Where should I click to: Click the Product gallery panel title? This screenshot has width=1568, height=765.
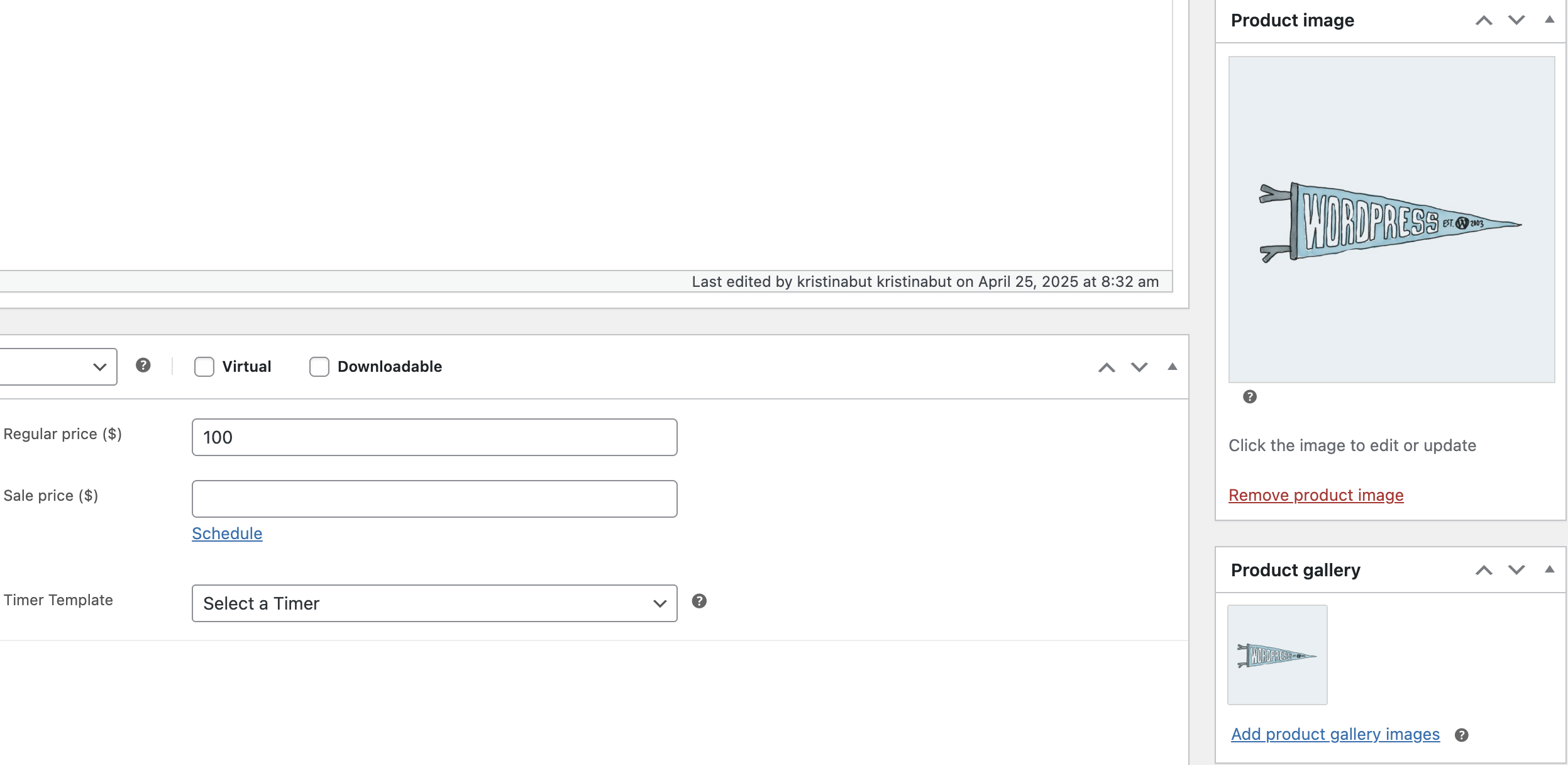(1296, 570)
